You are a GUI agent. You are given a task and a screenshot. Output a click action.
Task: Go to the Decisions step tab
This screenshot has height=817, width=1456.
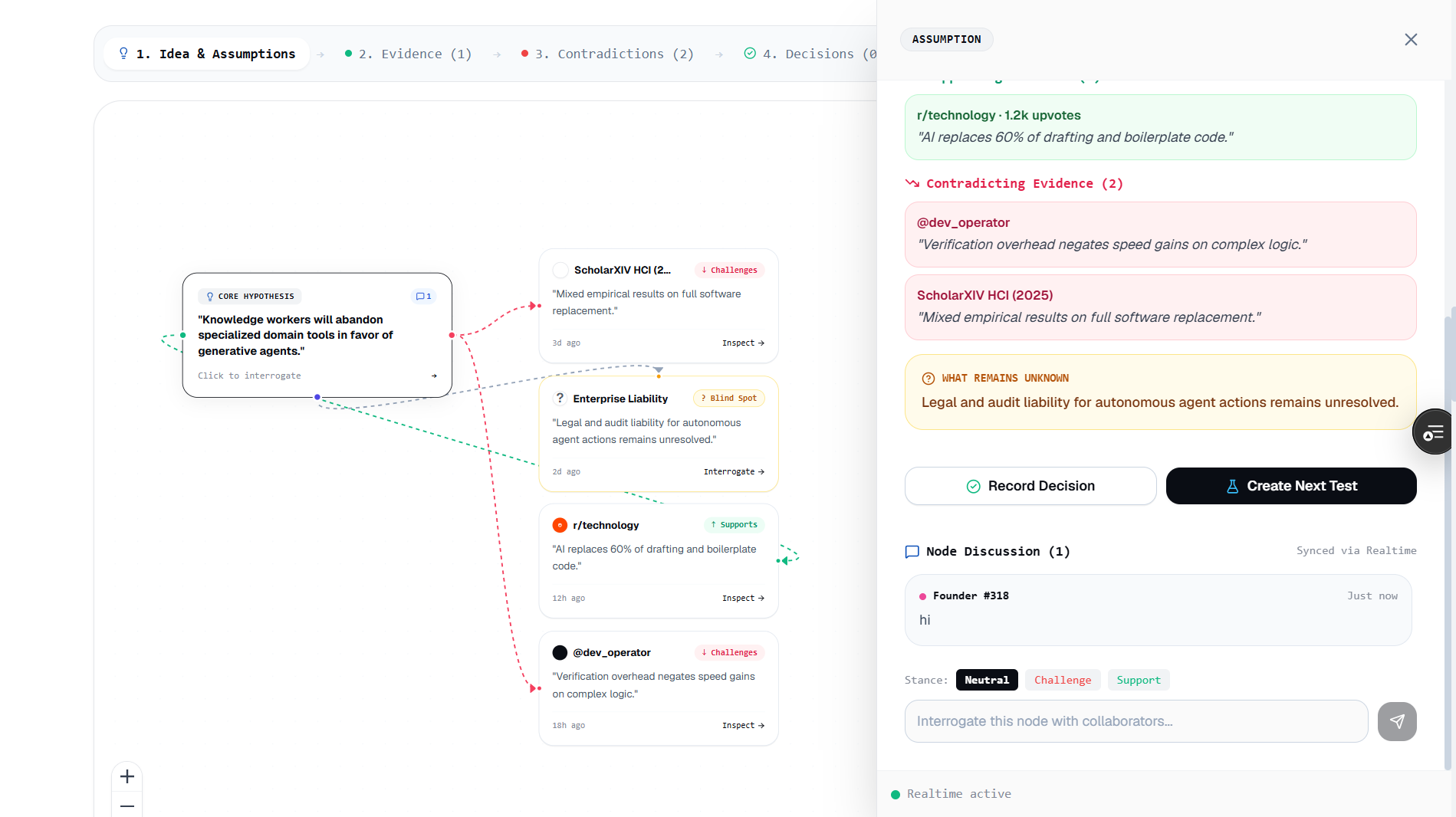coord(810,54)
